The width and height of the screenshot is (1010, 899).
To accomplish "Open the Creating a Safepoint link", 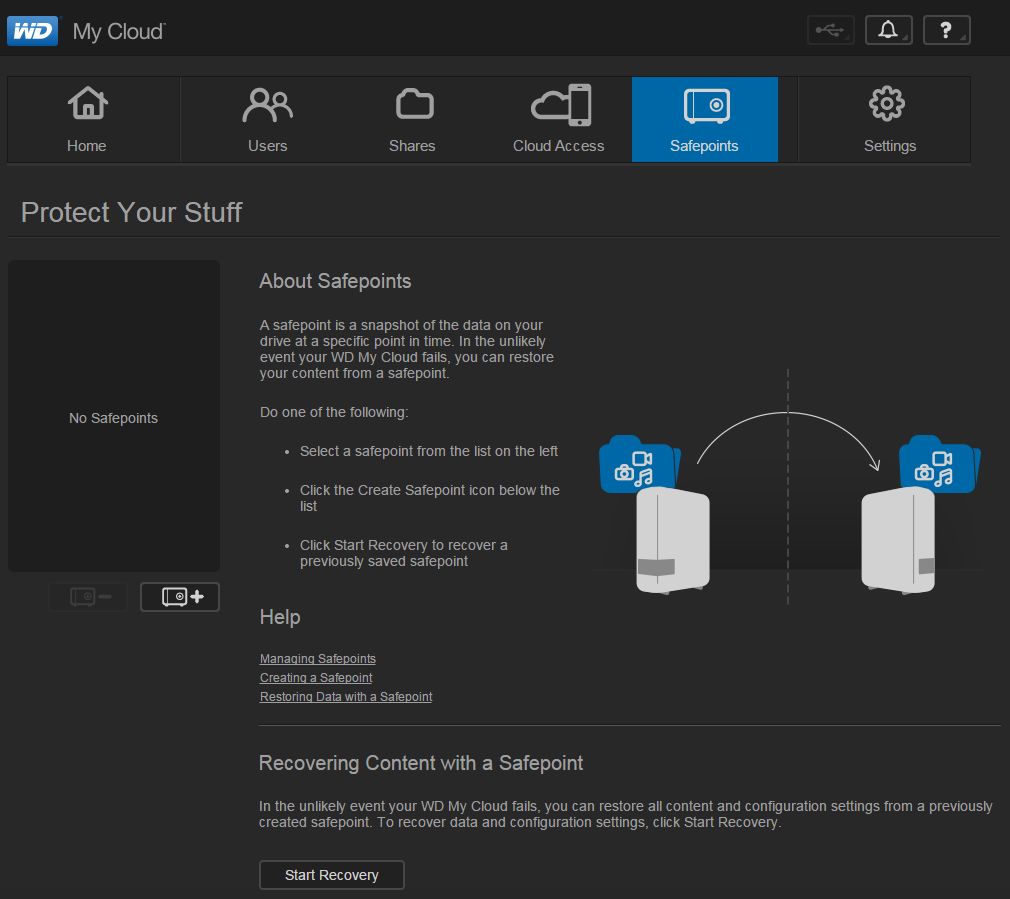I will coord(316,677).
